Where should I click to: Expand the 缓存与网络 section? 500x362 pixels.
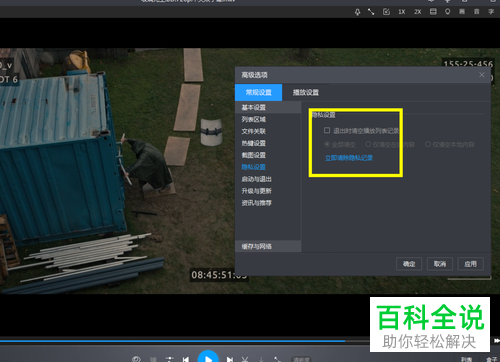(x=268, y=246)
